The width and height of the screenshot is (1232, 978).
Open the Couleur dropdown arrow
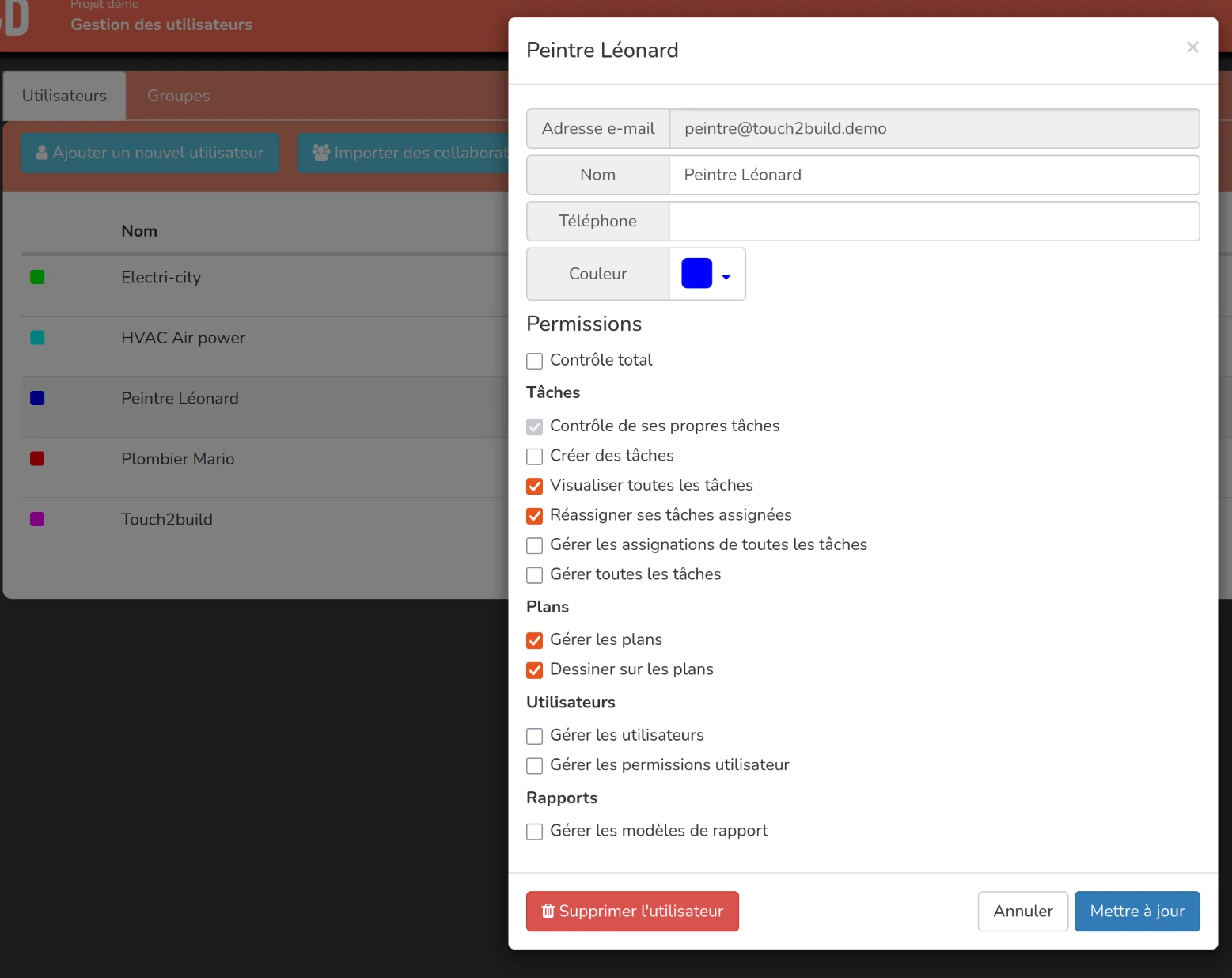click(726, 277)
